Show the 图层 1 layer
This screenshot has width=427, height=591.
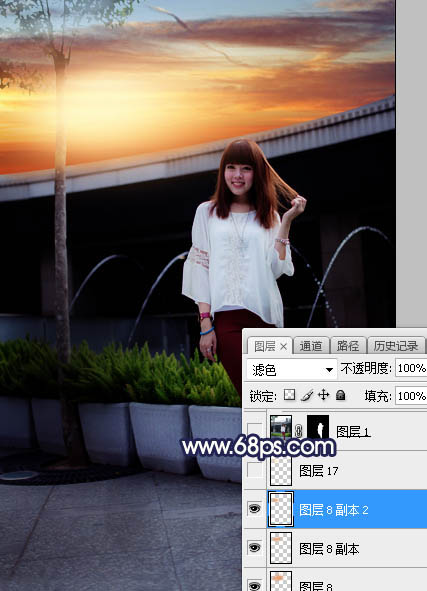[255, 430]
